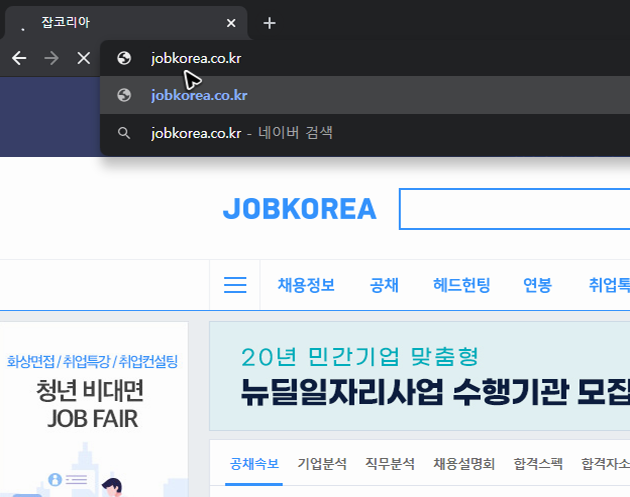Screen dimensions: 630x497
Task: Switch to the 기업분석 tab
Action: (322, 464)
